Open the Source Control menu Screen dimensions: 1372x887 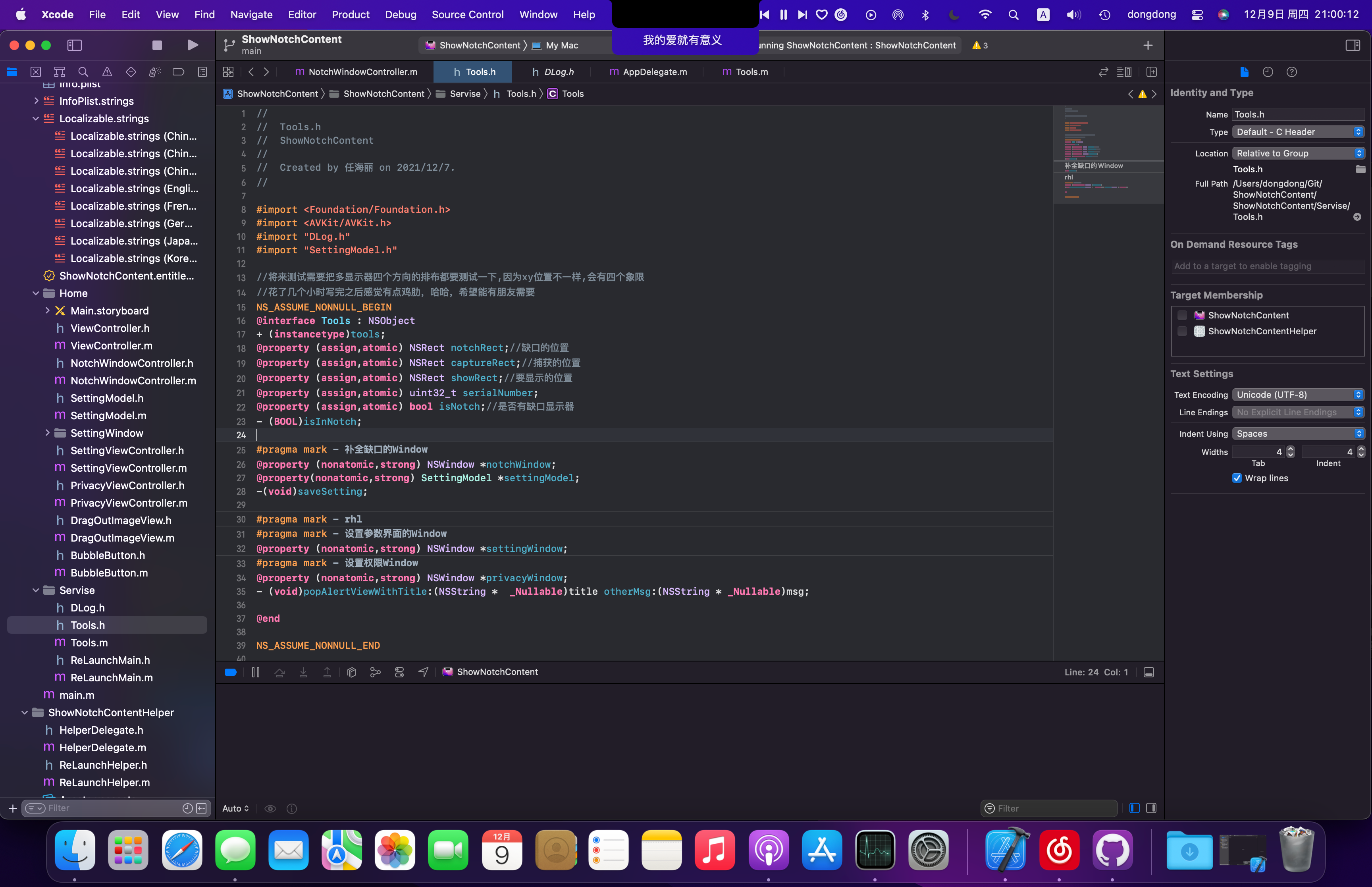(x=468, y=14)
